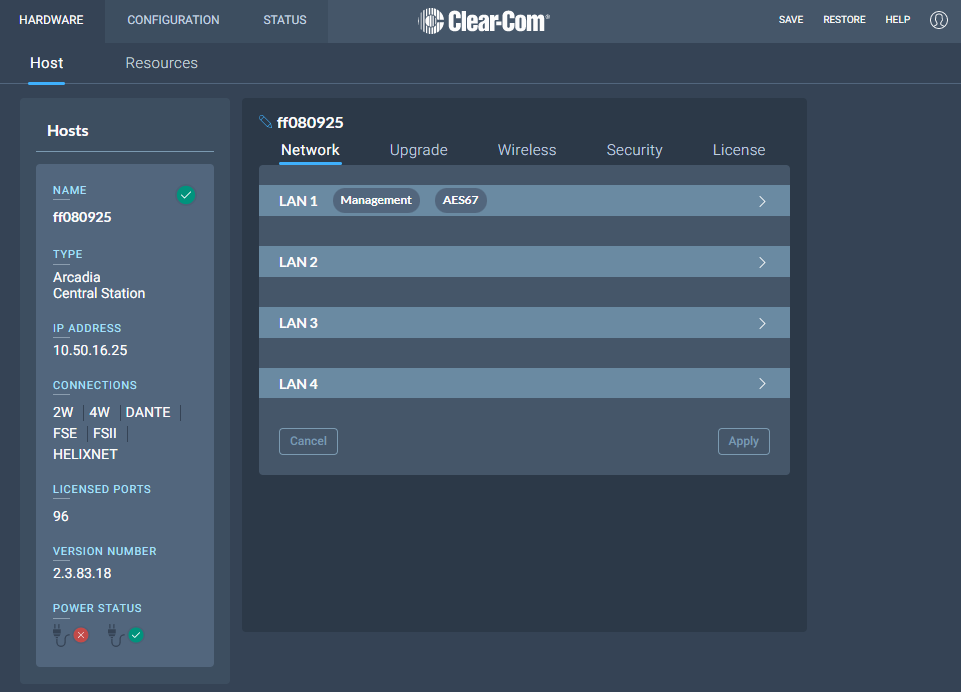This screenshot has height=692, width=961.
Task: Click the Clear-Com logo
Action: coord(484,21)
